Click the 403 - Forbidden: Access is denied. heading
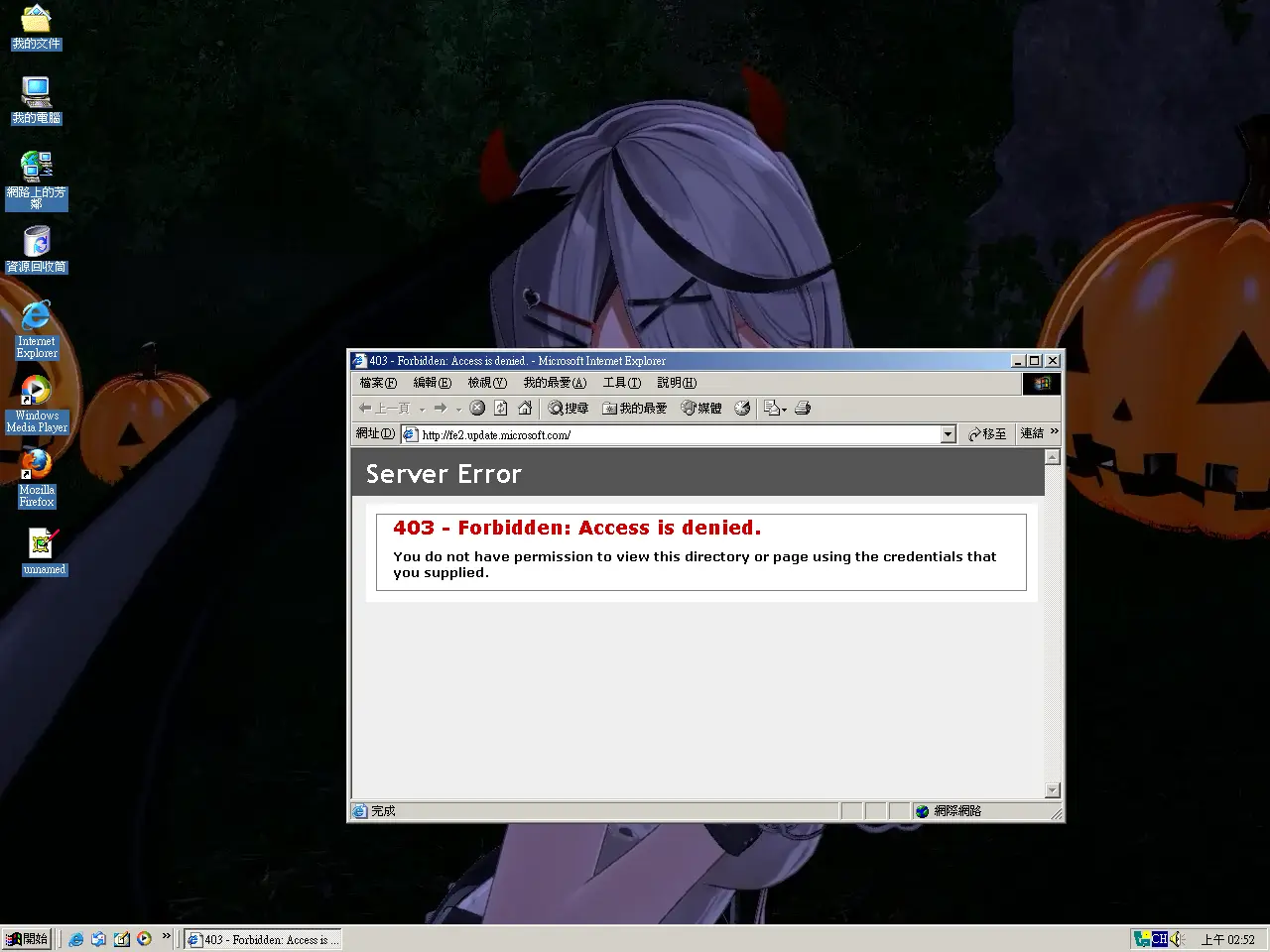This screenshot has height=952, width=1270. 576,528
